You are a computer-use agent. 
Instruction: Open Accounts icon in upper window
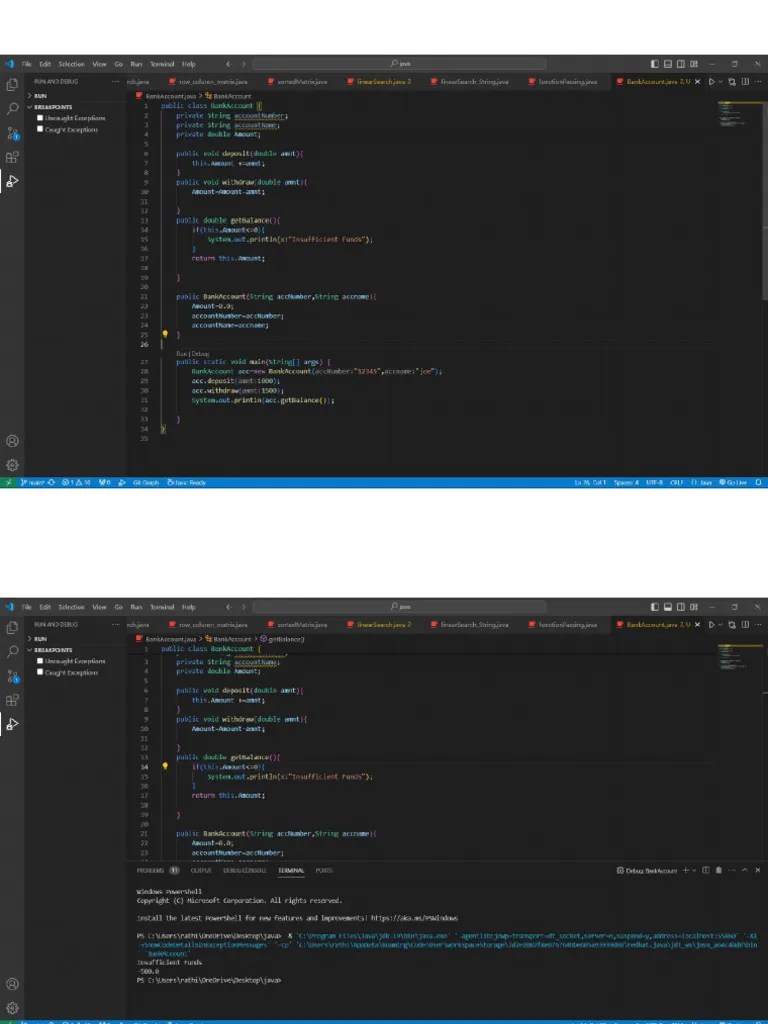[12, 441]
